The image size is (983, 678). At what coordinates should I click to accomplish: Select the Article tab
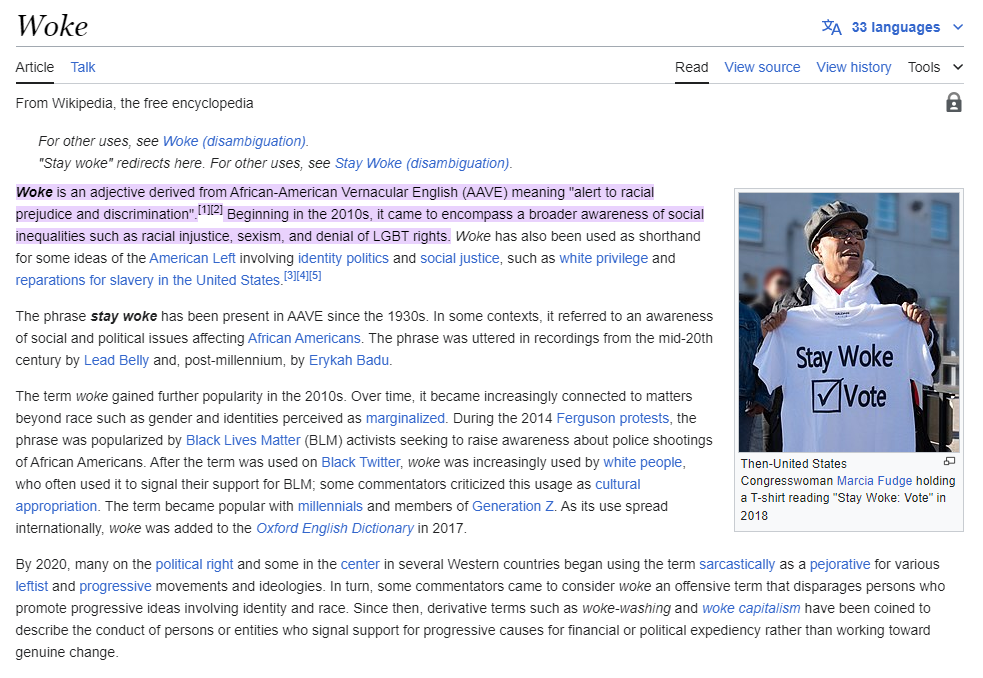click(34, 67)
